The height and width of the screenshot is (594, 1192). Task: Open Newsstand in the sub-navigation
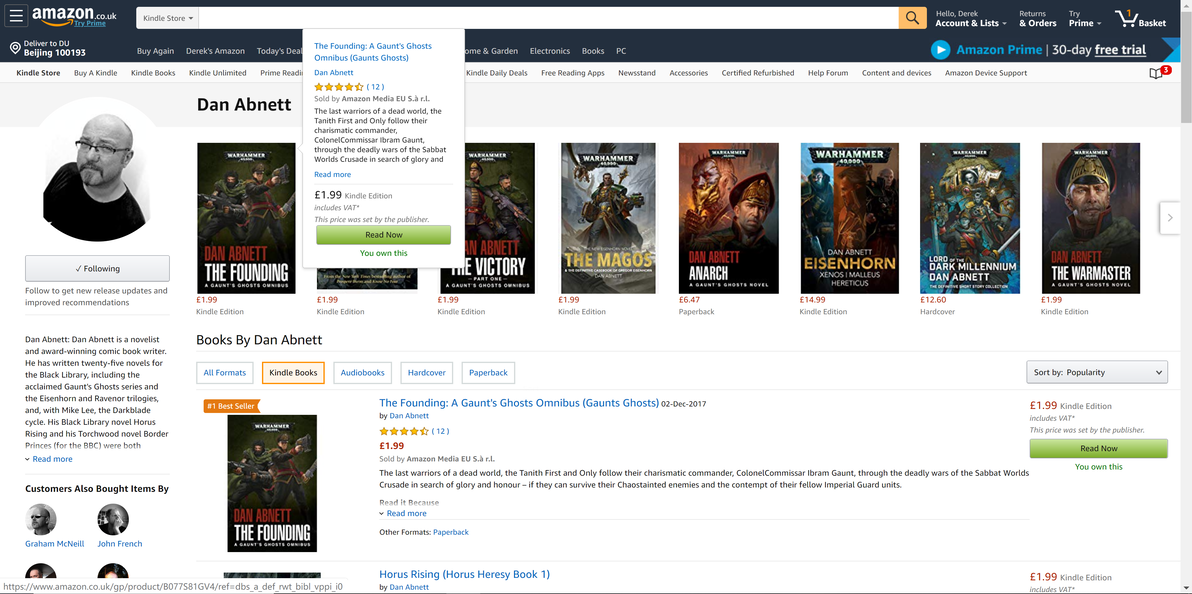pos(637,73)
